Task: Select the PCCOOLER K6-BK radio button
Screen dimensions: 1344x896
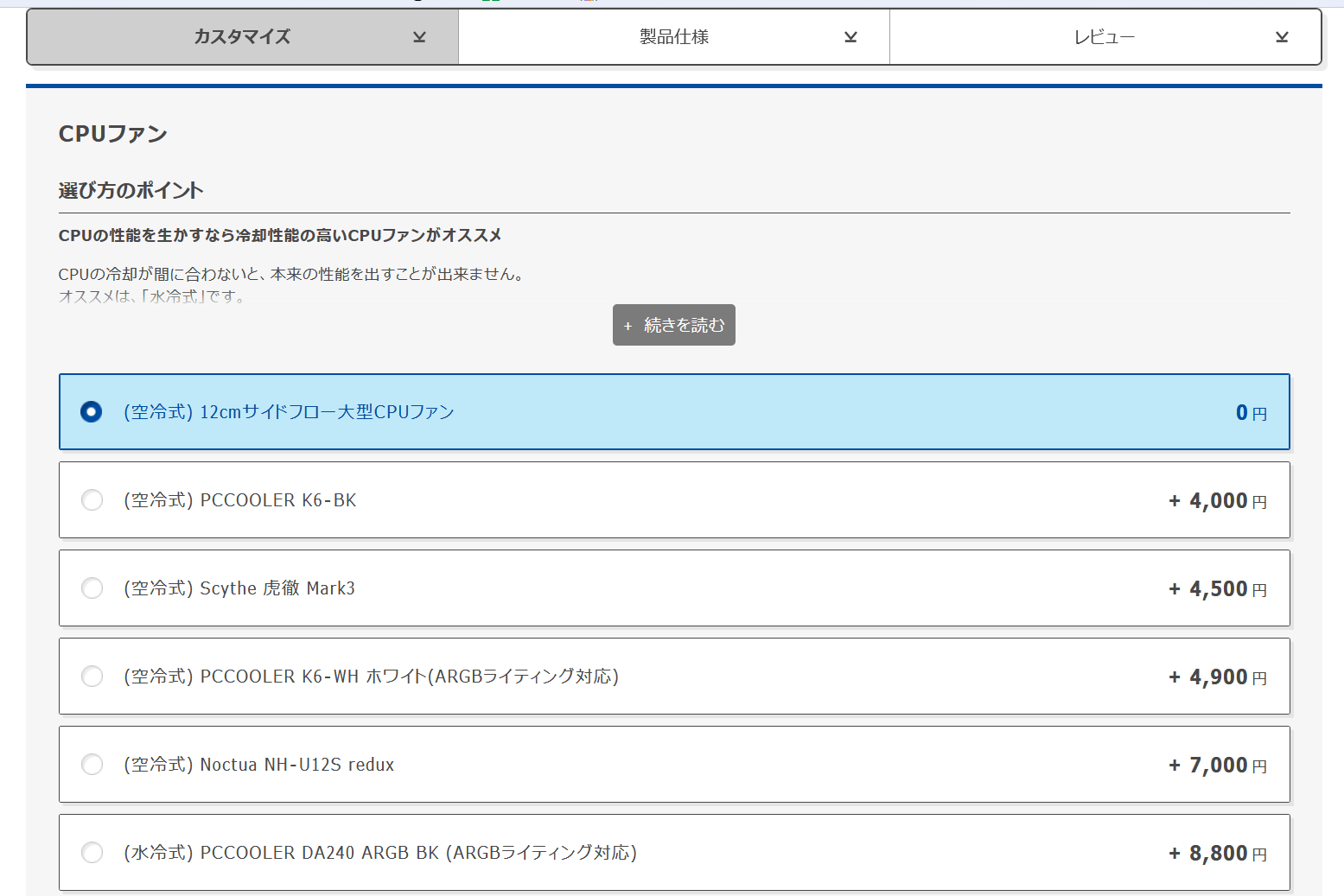Action: (x=92, y=500)
